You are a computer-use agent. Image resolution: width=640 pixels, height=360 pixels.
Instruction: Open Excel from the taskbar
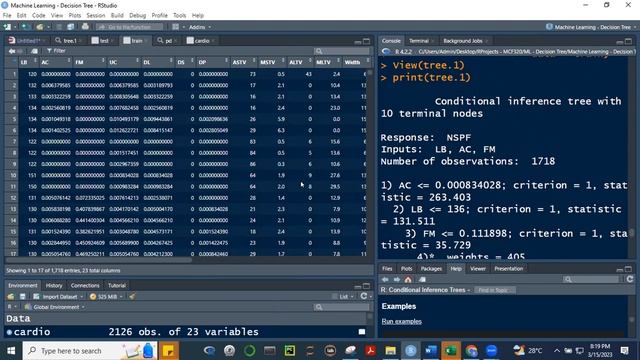pos(451,351)
